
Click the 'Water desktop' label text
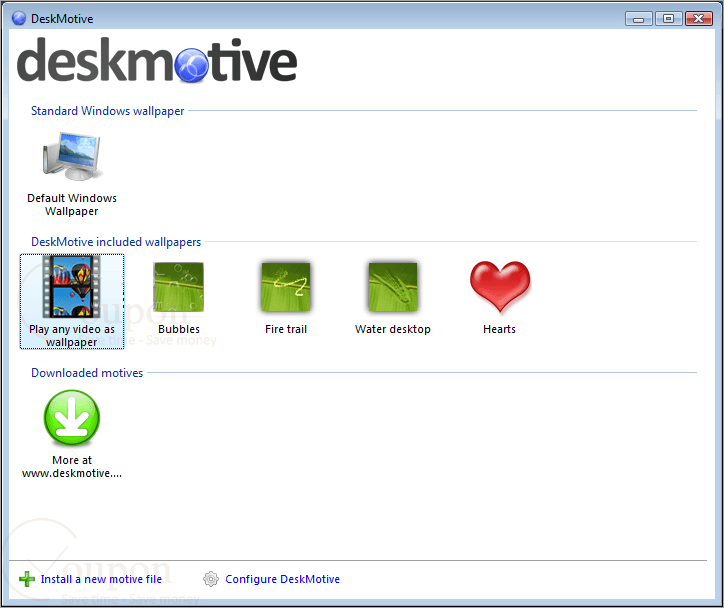pyautogui.click(x=393, y=329)
